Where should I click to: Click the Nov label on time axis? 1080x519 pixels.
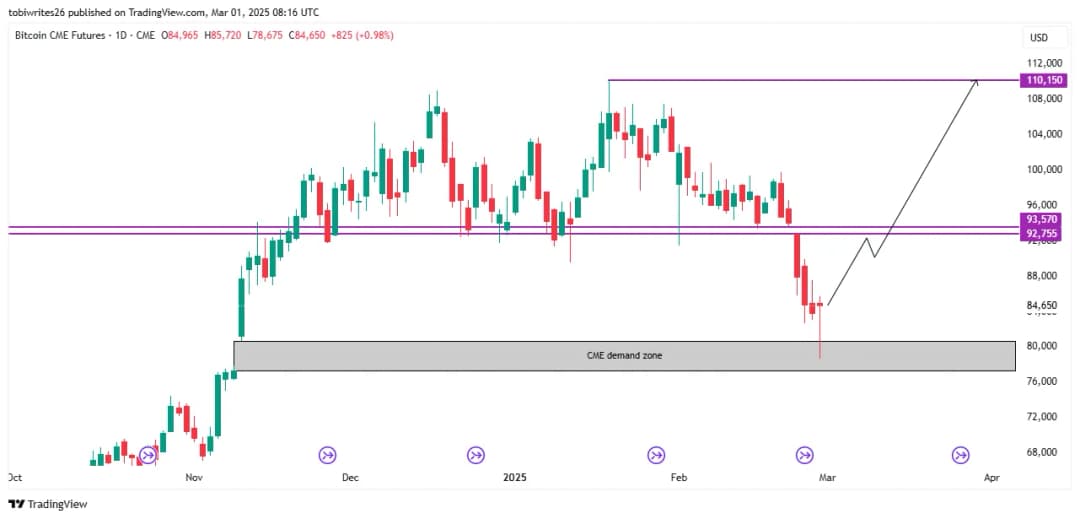pyautogui.click(x=194, y=478)
